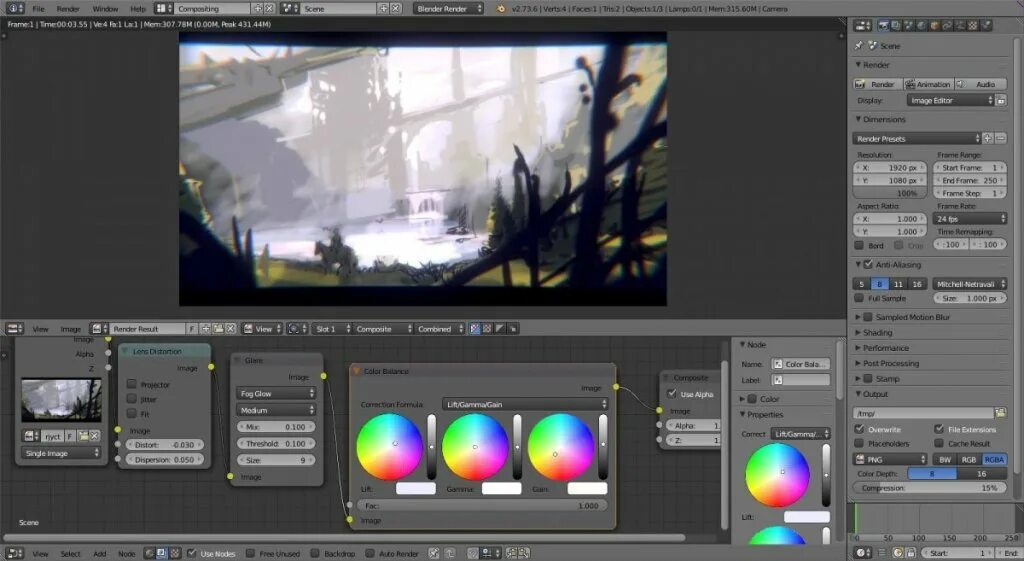Open the output path folder browse icon

point(1000,413)
